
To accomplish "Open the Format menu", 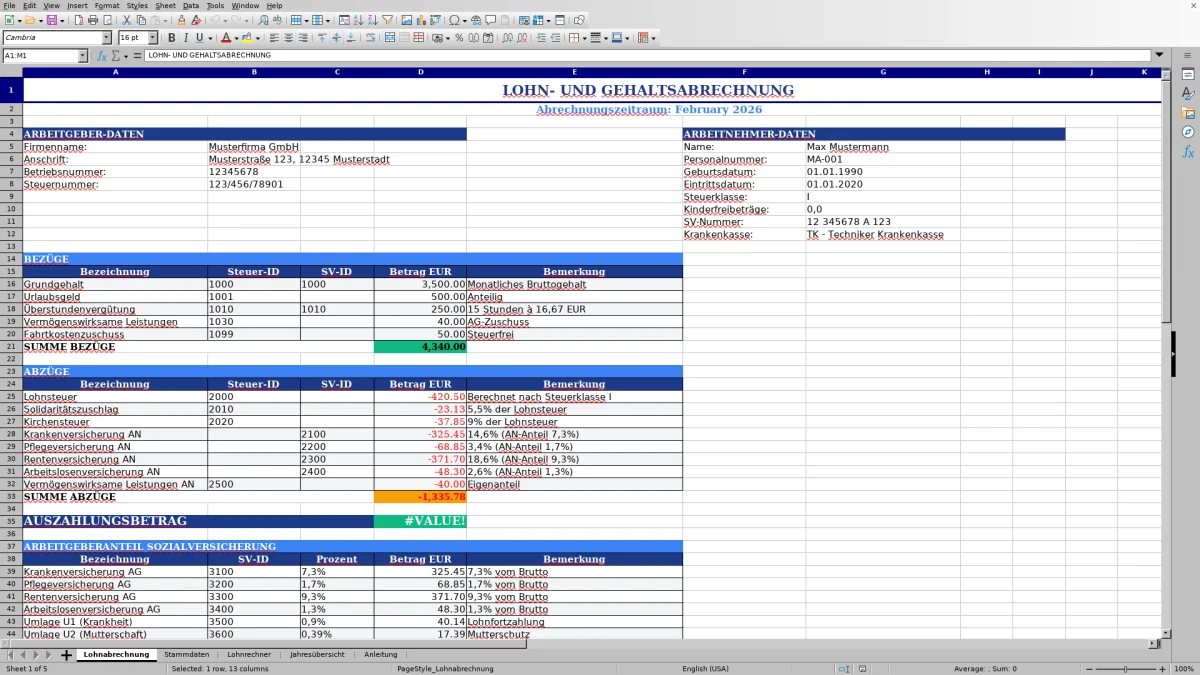I will tap(105, 5).
